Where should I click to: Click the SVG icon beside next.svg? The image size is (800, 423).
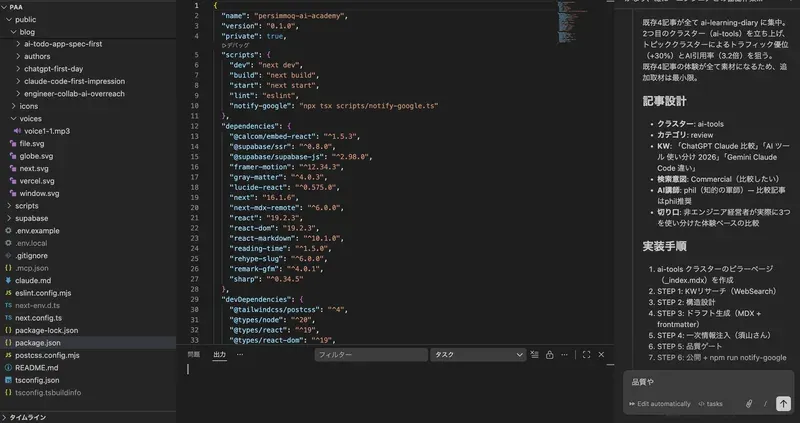tap(13, 168)
